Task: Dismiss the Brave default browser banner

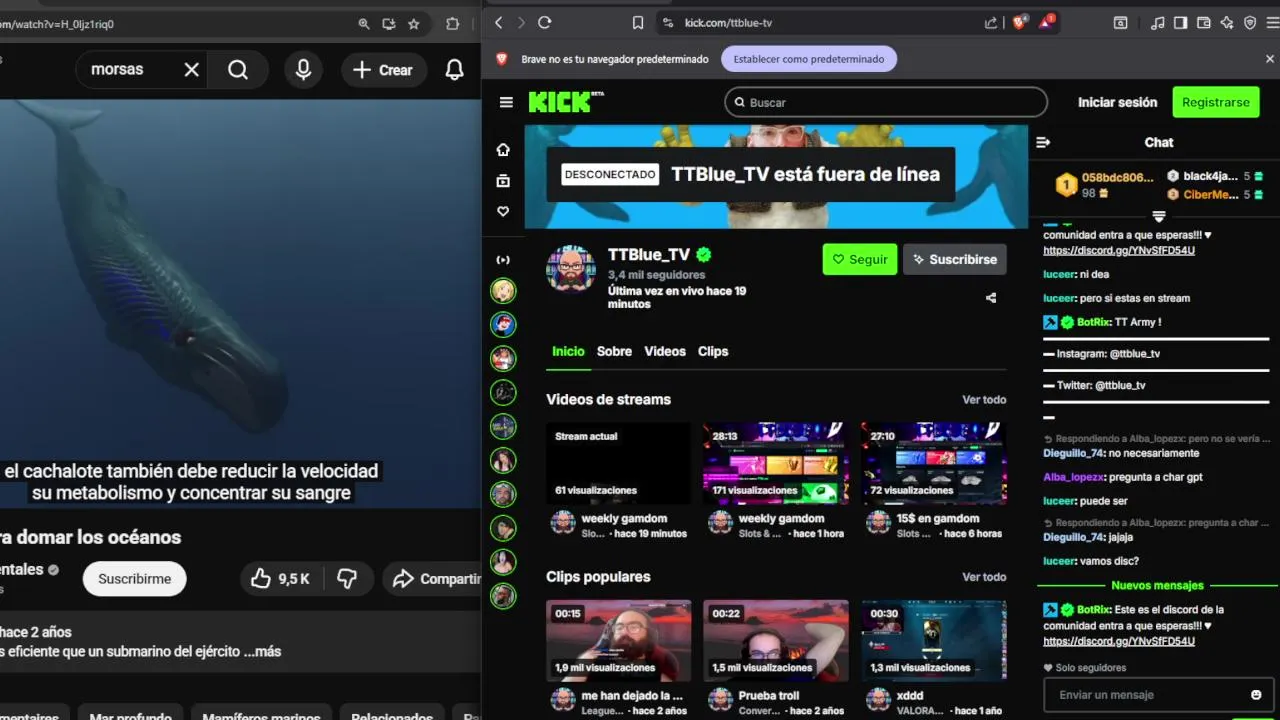Action: pyautogui.click(x=1270, y=59)
